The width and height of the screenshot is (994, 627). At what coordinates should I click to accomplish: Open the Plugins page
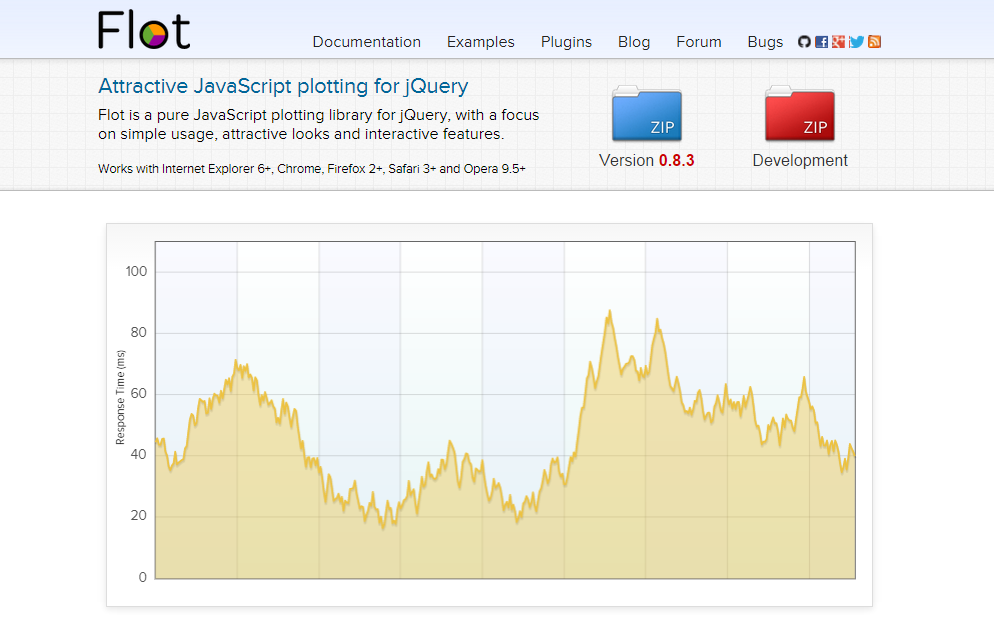tap(566, 42)
